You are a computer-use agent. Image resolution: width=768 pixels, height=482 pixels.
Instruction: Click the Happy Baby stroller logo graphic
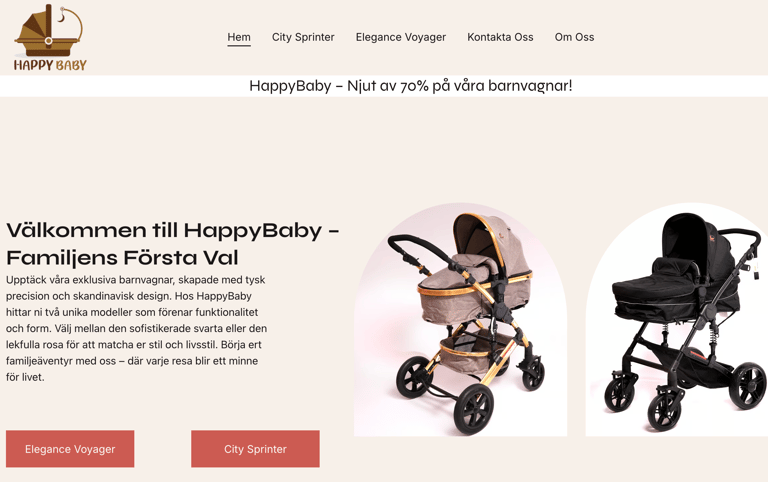pos(49,30)
